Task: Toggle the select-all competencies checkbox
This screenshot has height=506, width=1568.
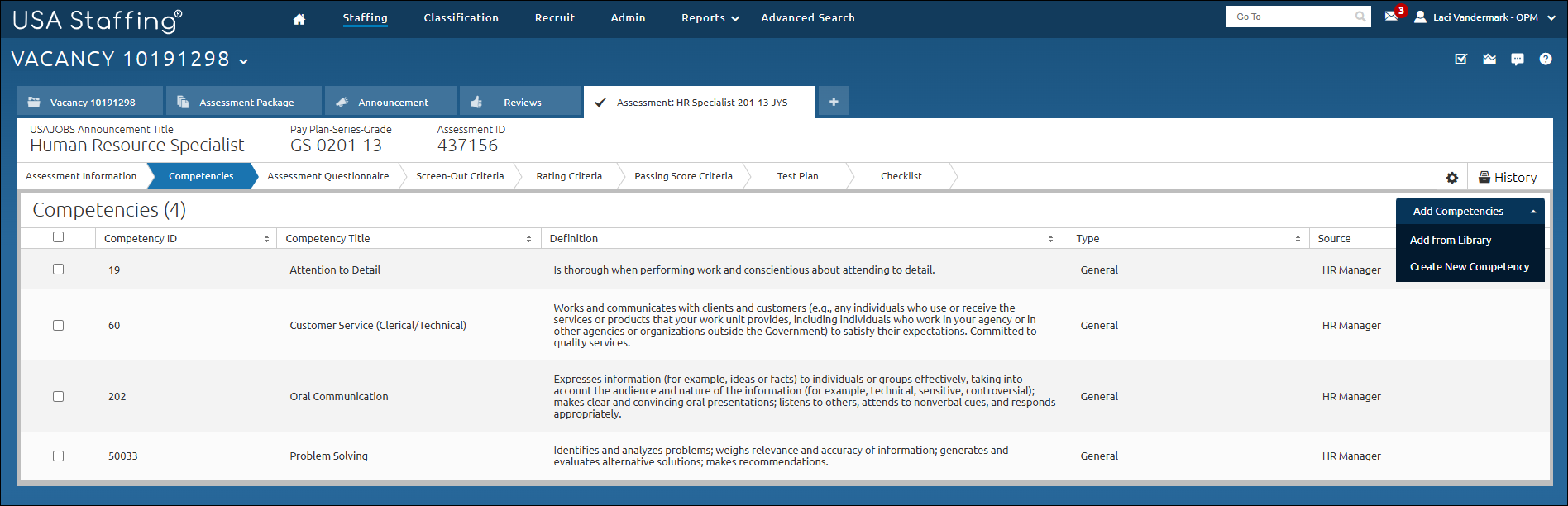Action: tap(58, 237)
